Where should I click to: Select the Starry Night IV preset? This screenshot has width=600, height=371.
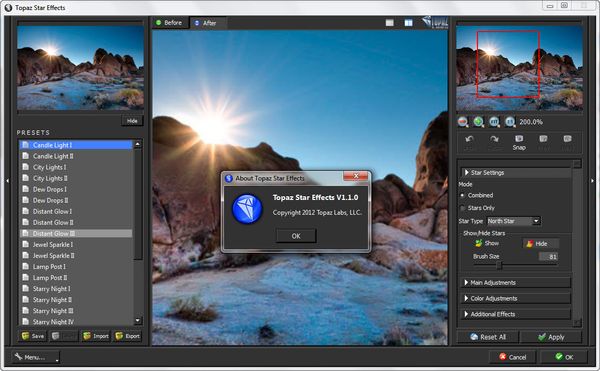coord(76,322)
